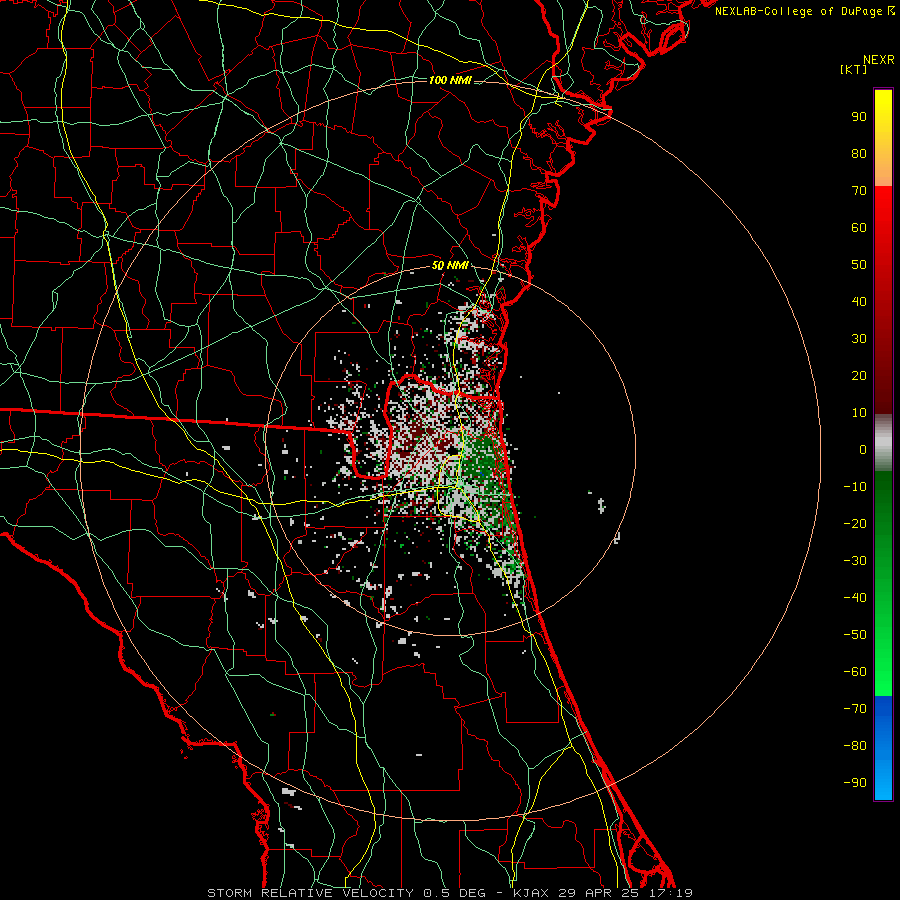This screenshot has width=900, height=900.
Task: Select the -50 knot scale label
Action: tap(855, 635)
